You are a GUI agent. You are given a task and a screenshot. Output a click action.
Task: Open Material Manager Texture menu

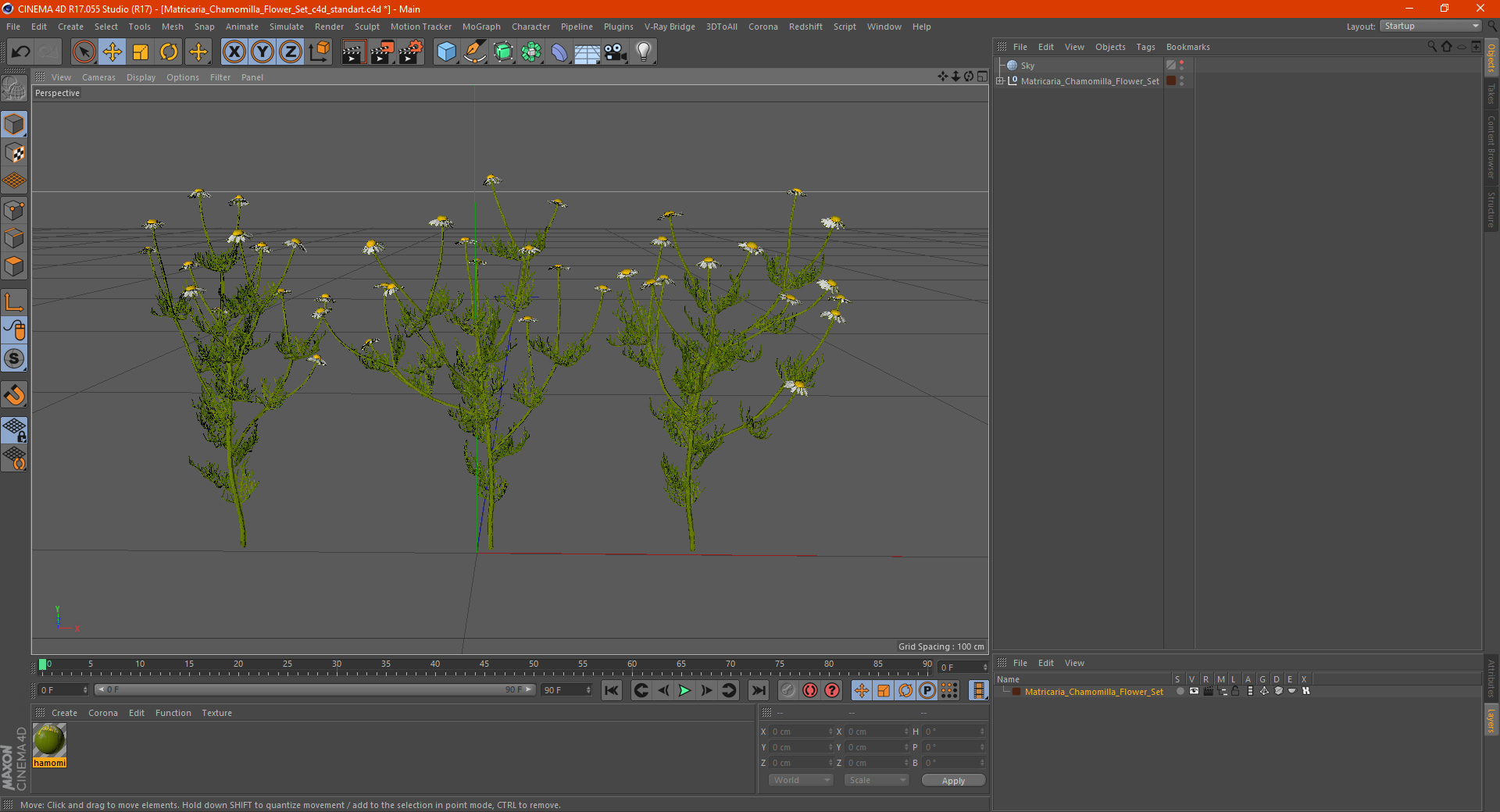pyautogui.click(x=216, y=713)
